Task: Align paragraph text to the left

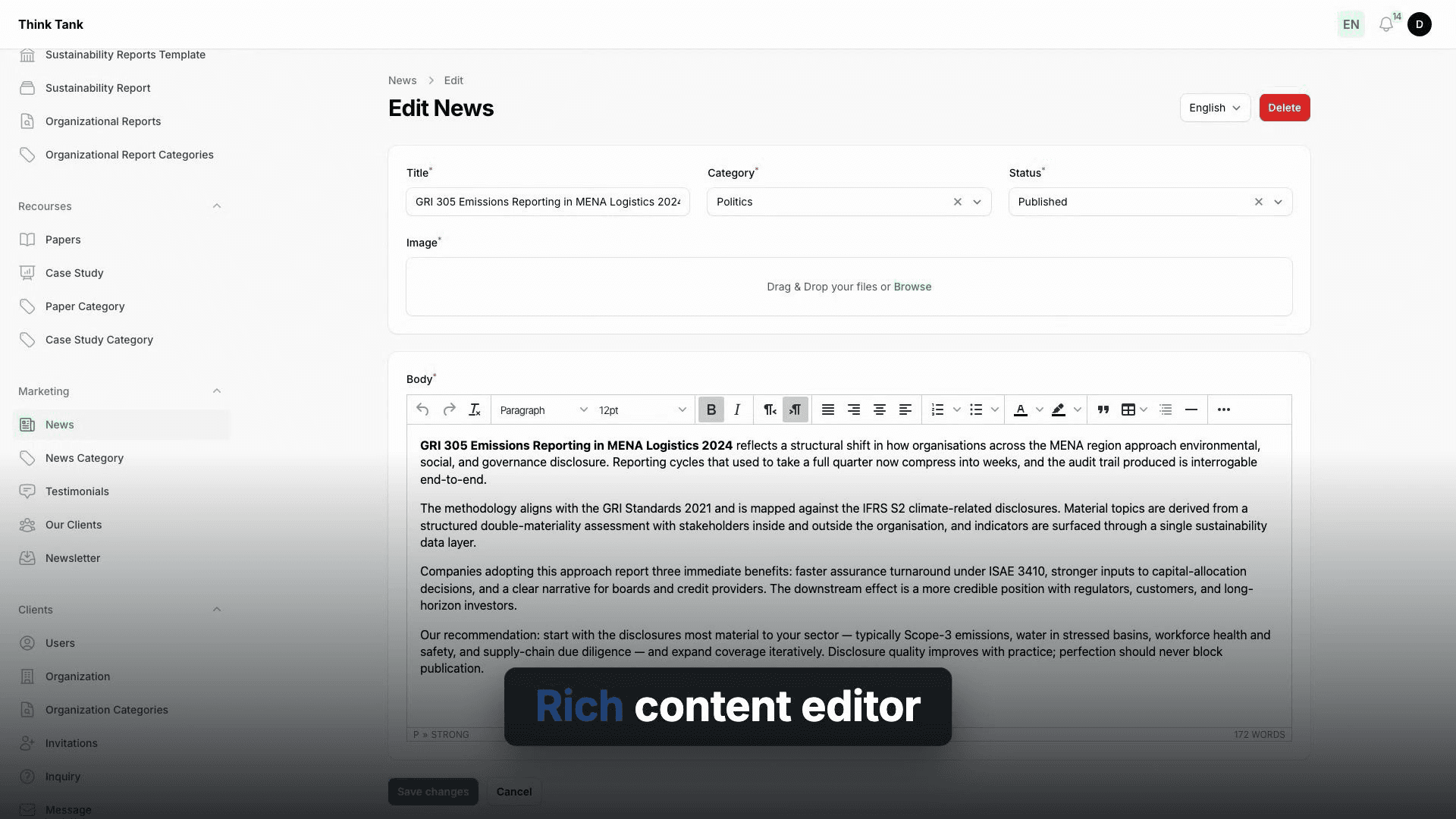Action: [x=905, y=409]
